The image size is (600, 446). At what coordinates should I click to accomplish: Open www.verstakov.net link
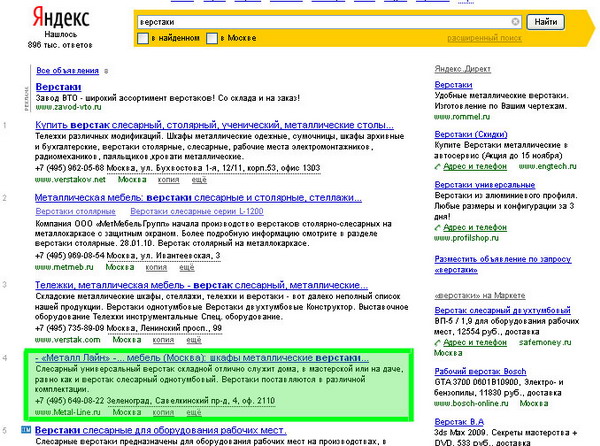pos(70,179)
